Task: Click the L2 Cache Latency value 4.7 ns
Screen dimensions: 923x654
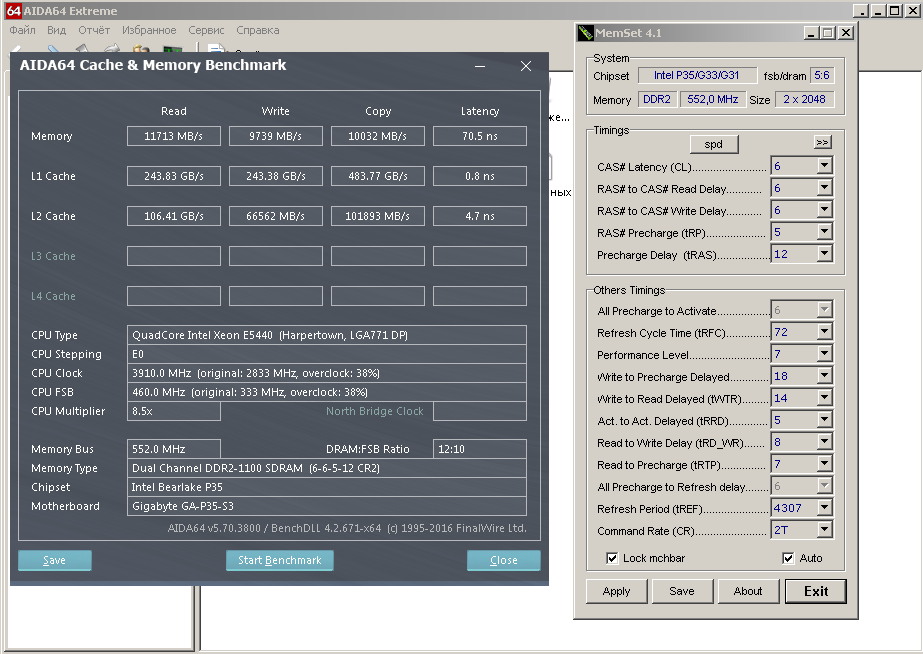Action: [x=480, y=216]
